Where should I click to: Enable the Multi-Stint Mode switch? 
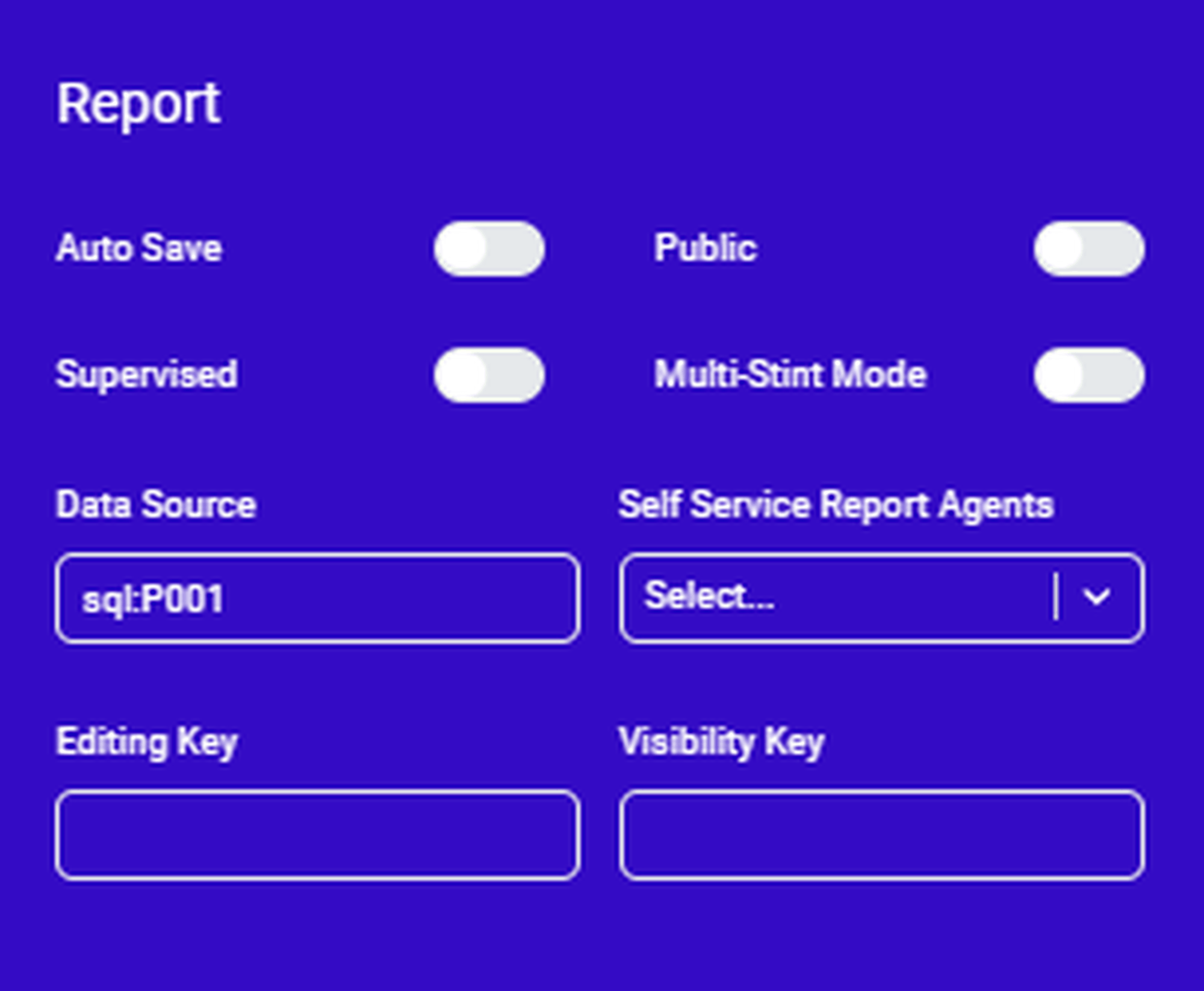tap(1088, 374)
